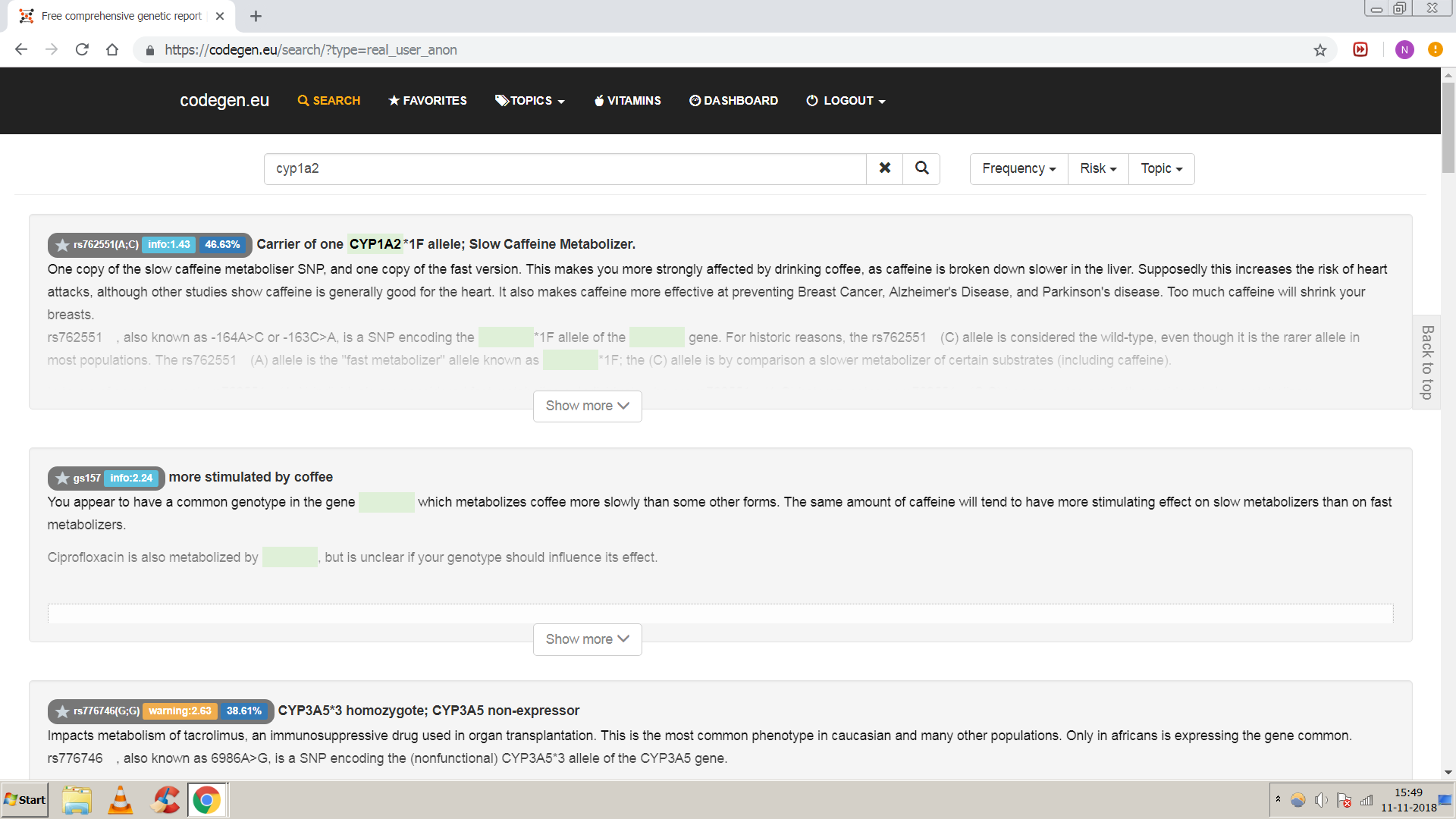Click the volume speaker tray icon
Screen dimensions: 1456x819
click(x=1321, y=800)
